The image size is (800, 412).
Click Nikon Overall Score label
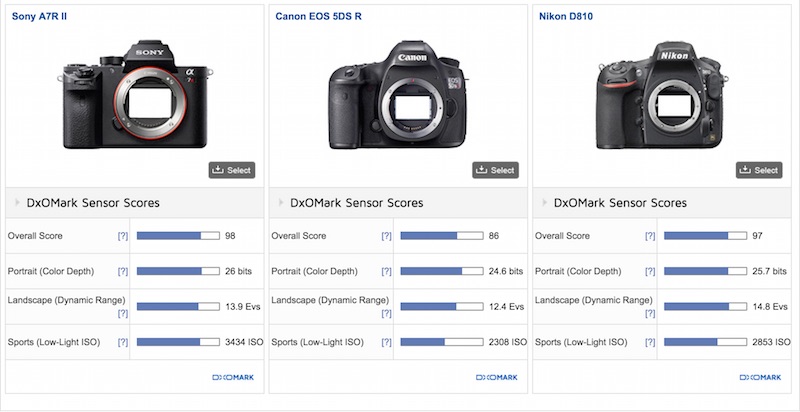click(x=562, y=236)
